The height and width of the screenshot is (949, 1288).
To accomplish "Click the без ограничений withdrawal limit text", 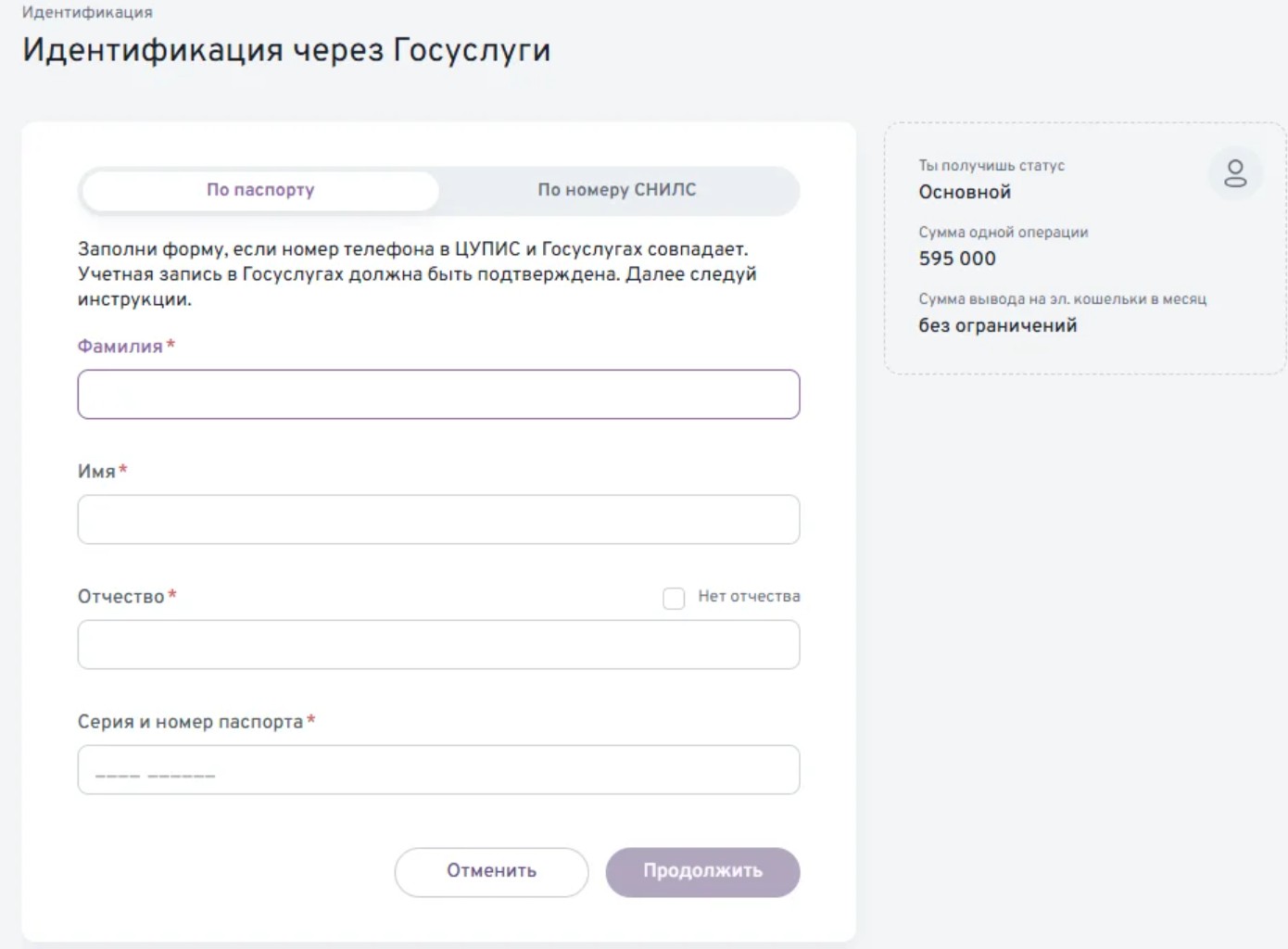I will tap(997, 325).
